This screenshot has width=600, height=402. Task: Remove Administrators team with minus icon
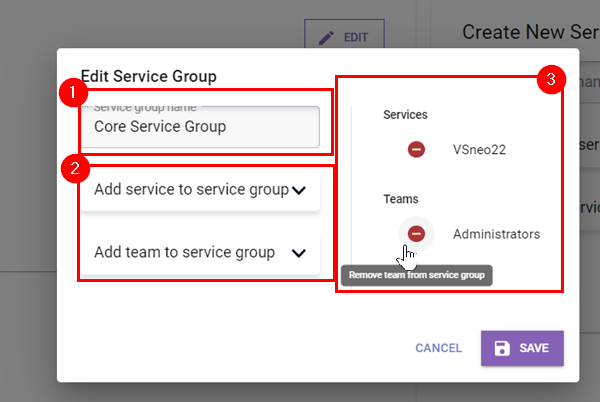pos(416,234)
